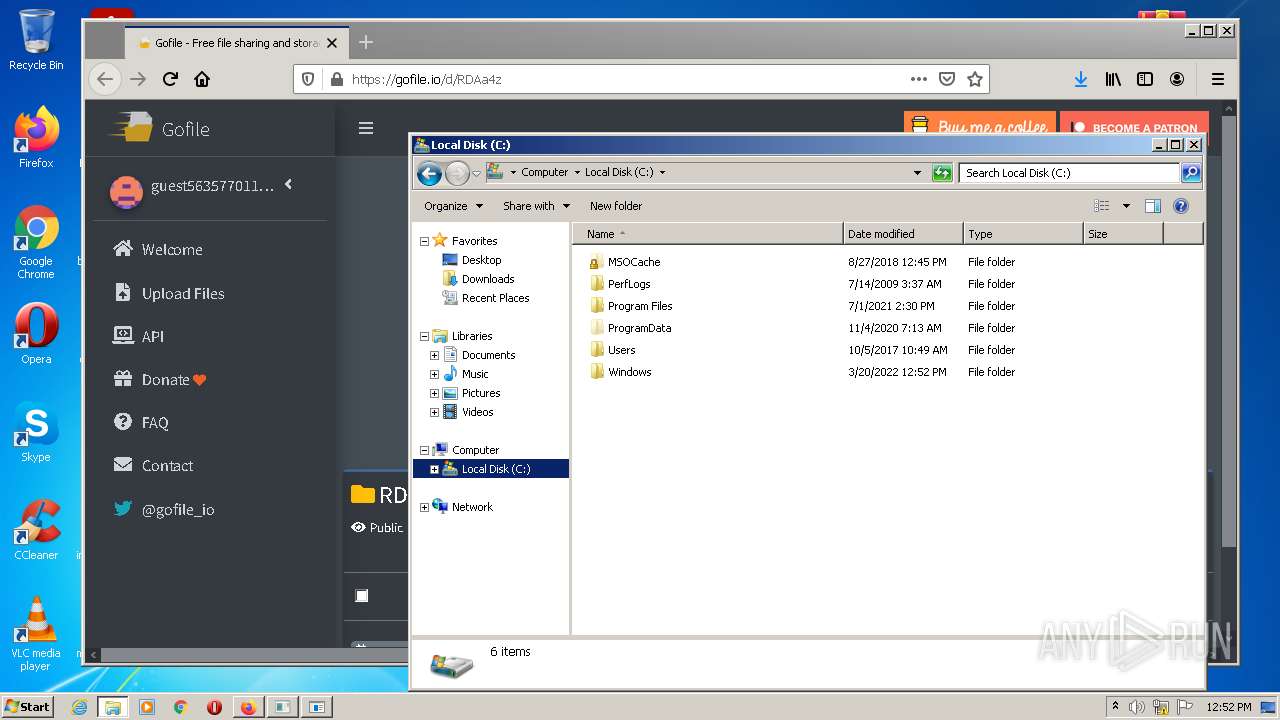1280x720 pixels.
Task: Toggle the Gofile sidebar hamburger icon
Action: (x=366, y=128)
